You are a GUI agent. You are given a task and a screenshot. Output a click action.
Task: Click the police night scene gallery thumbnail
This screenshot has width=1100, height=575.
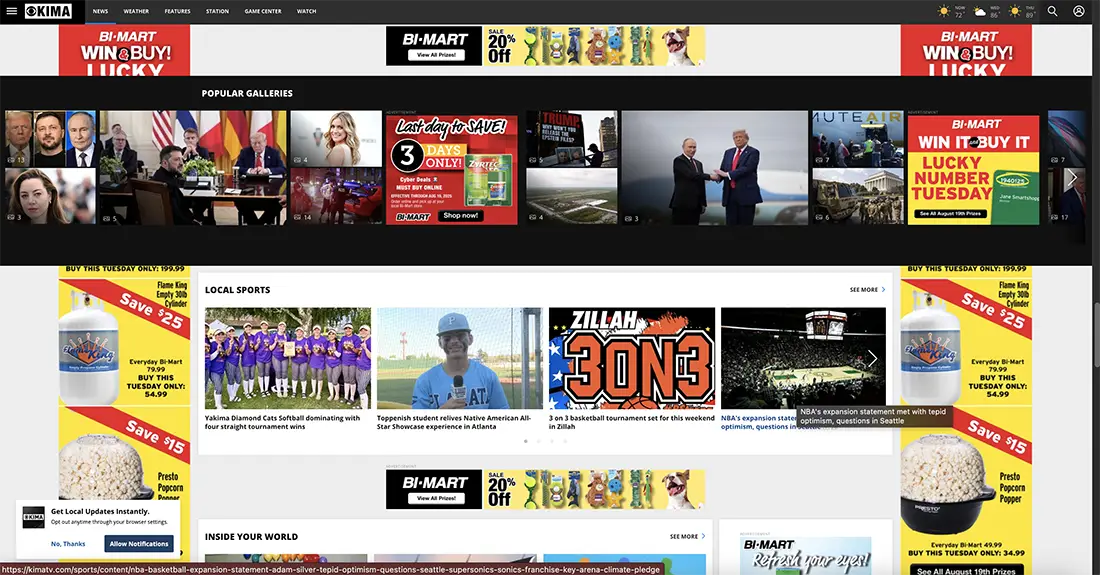(336, 196)
